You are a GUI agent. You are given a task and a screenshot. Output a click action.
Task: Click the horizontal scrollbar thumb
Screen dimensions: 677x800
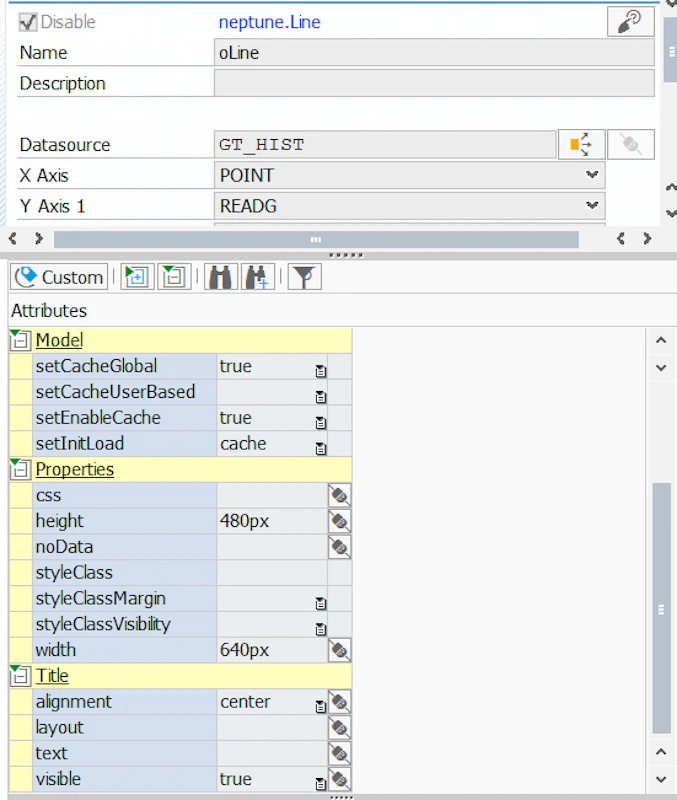[316, 239]
